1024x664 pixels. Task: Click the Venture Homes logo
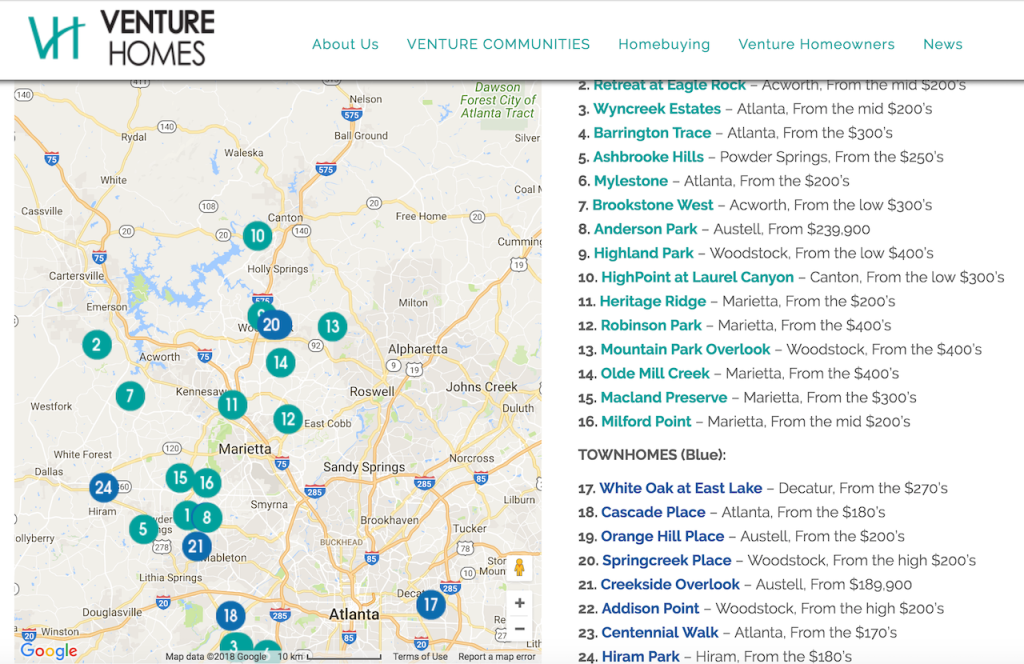pos(122,38)
